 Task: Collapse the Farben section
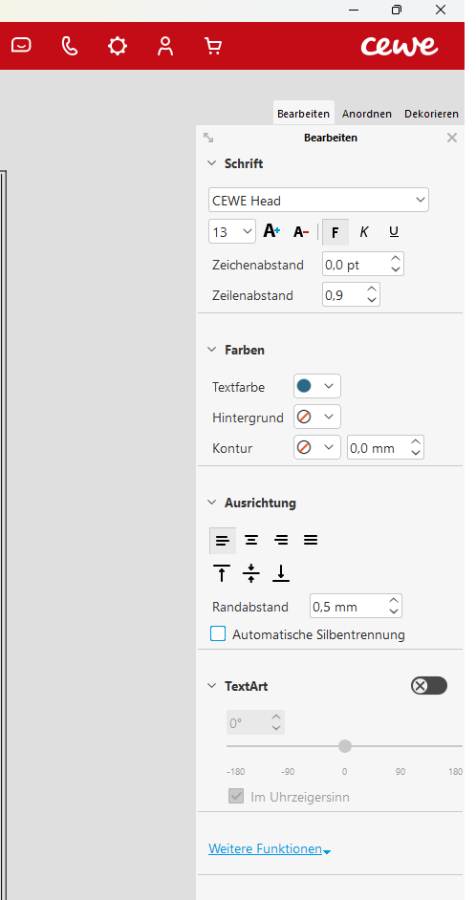coord(212,350)
